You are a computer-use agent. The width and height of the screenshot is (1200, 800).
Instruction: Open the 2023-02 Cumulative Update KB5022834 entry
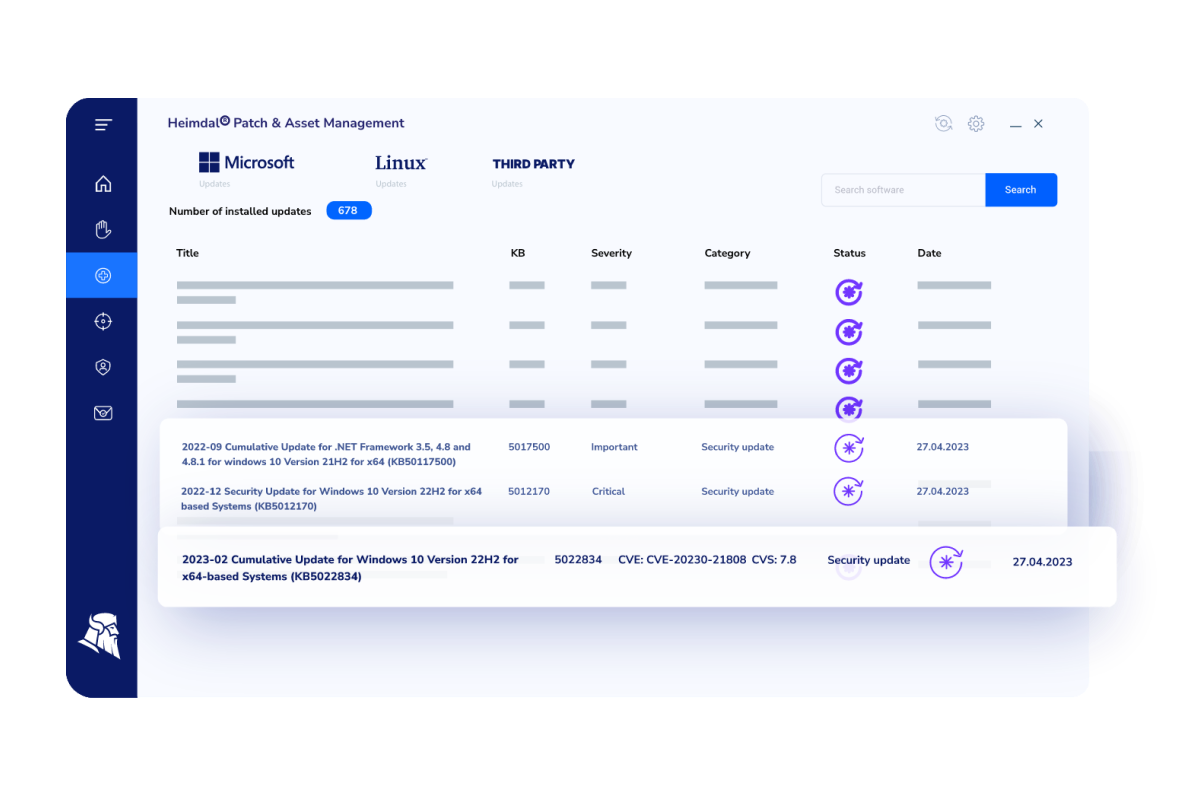(348, 568)
